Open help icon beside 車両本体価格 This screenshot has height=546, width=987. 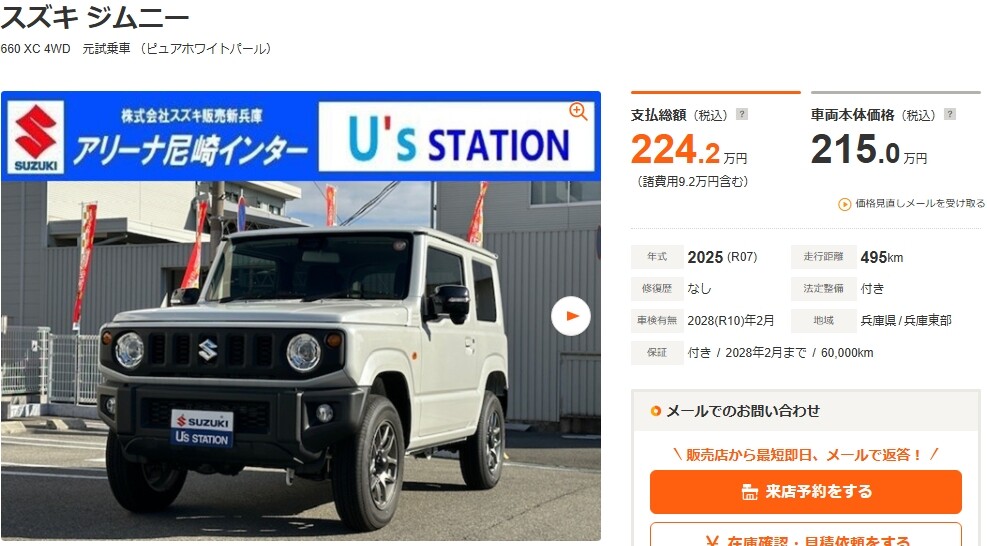click(950, 114)
